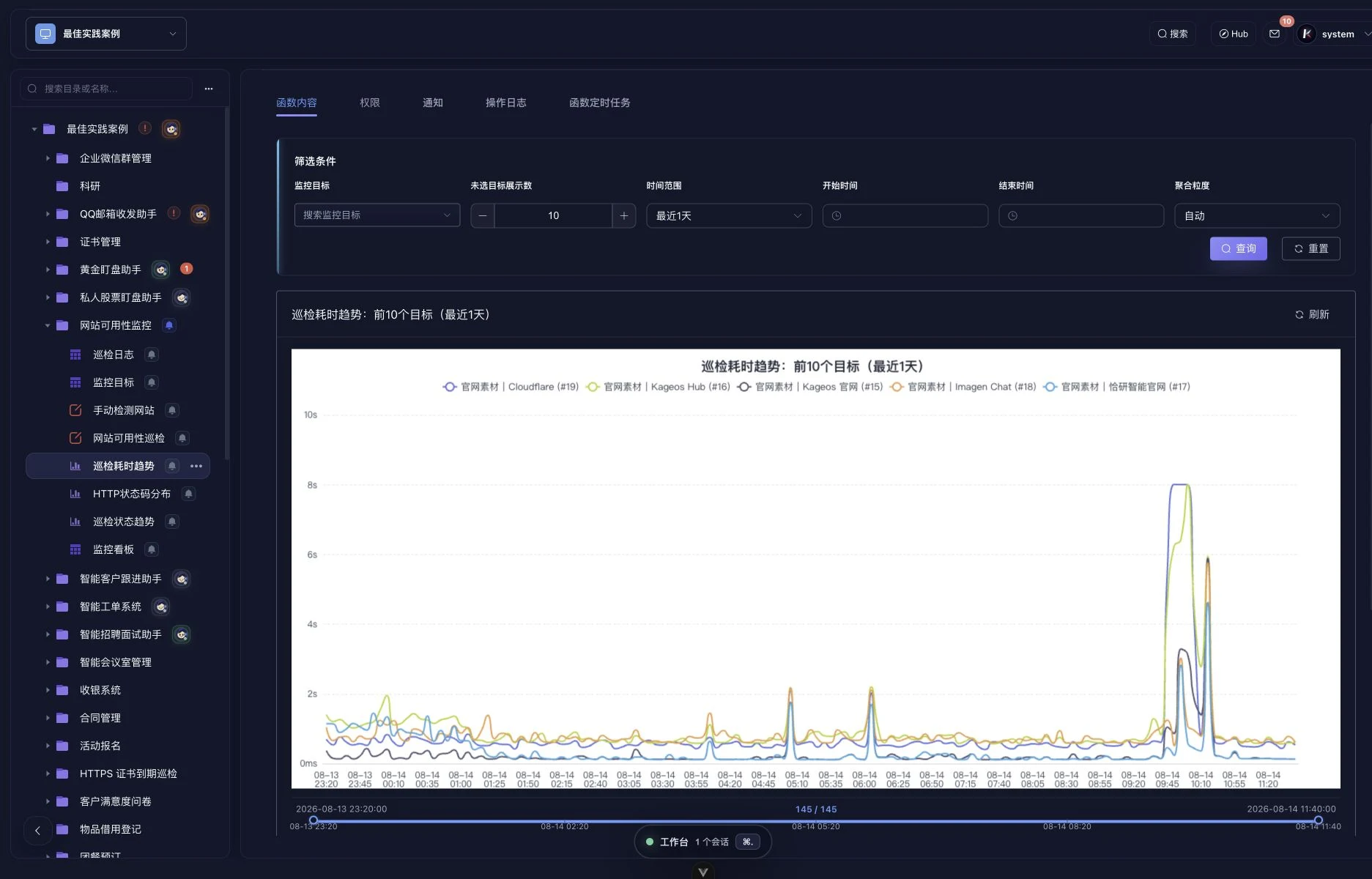This screenshot has height=879, width=1372.
Task: Click the 重置 button
Action: (x=1311, y=248)
